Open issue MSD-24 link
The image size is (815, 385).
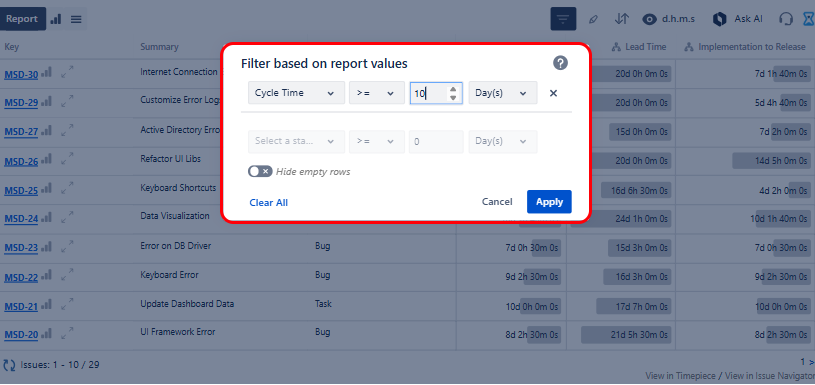click(x=21, y=219)
